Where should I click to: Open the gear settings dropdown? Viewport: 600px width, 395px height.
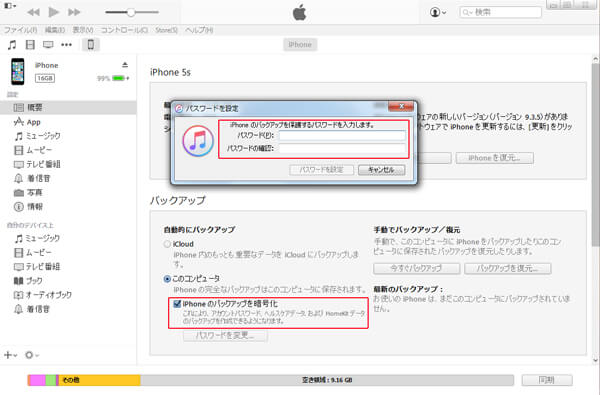[32, 355]
